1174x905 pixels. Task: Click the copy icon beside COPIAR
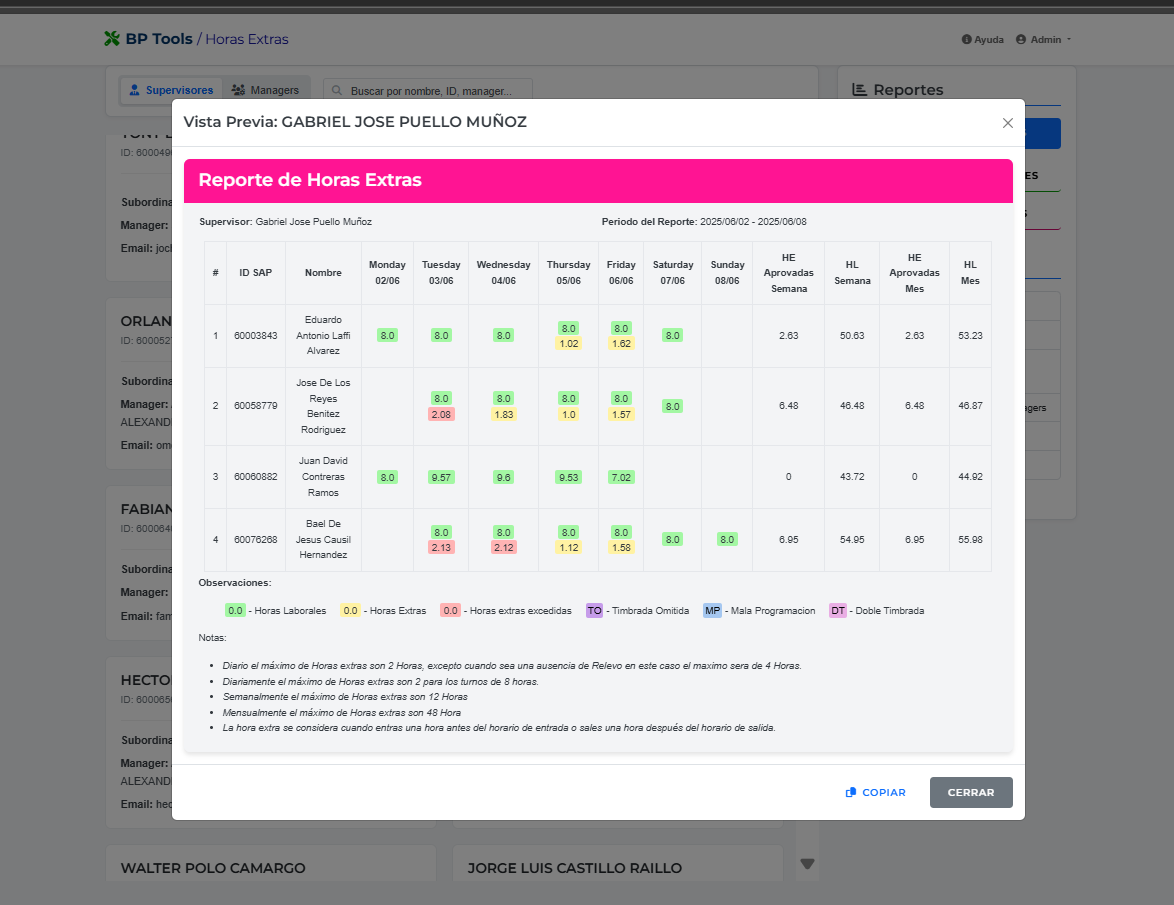pos(850,792)
